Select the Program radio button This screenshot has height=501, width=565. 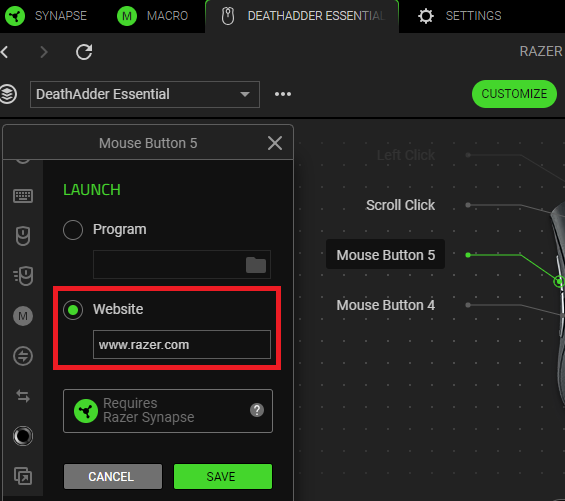click(x=73, y=230)
